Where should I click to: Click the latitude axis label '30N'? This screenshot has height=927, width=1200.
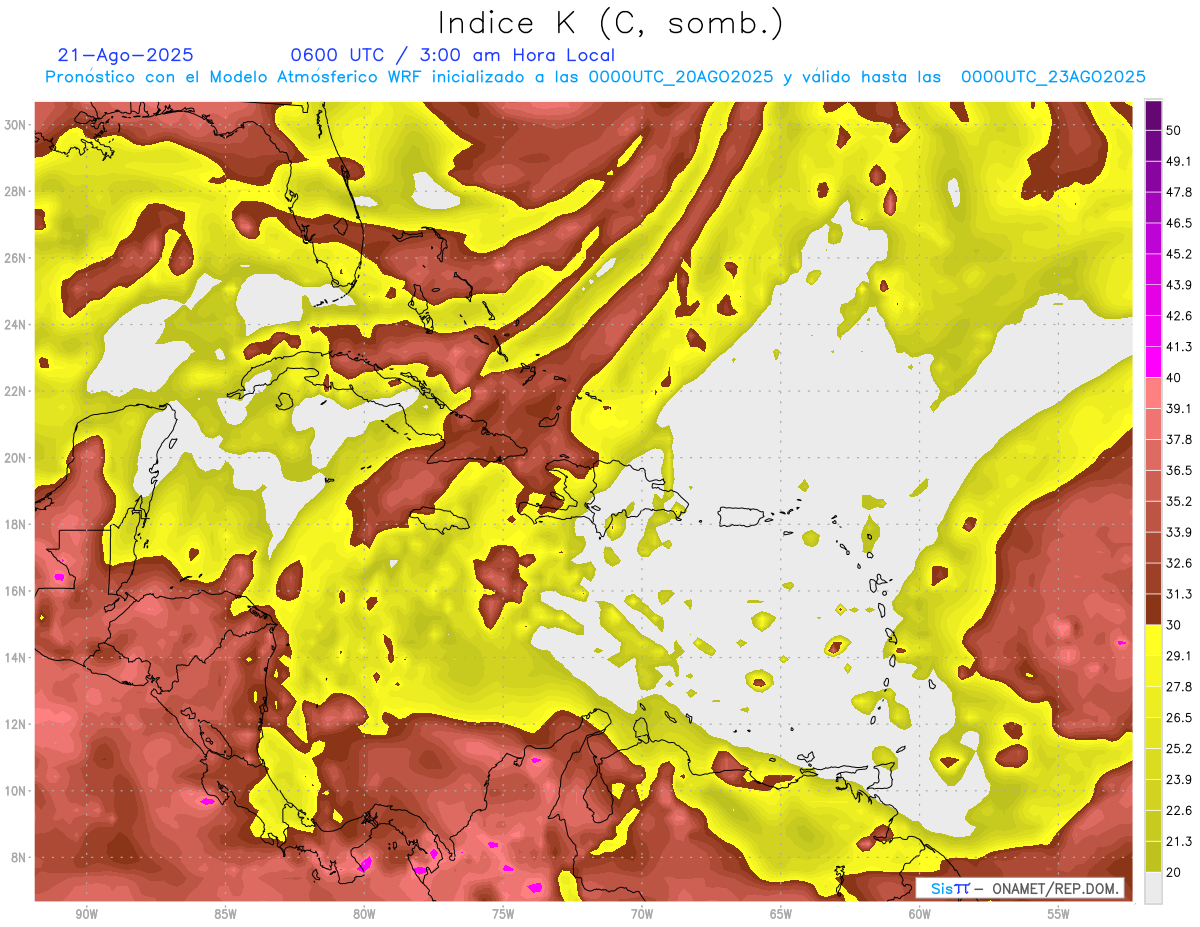point(15,125)
